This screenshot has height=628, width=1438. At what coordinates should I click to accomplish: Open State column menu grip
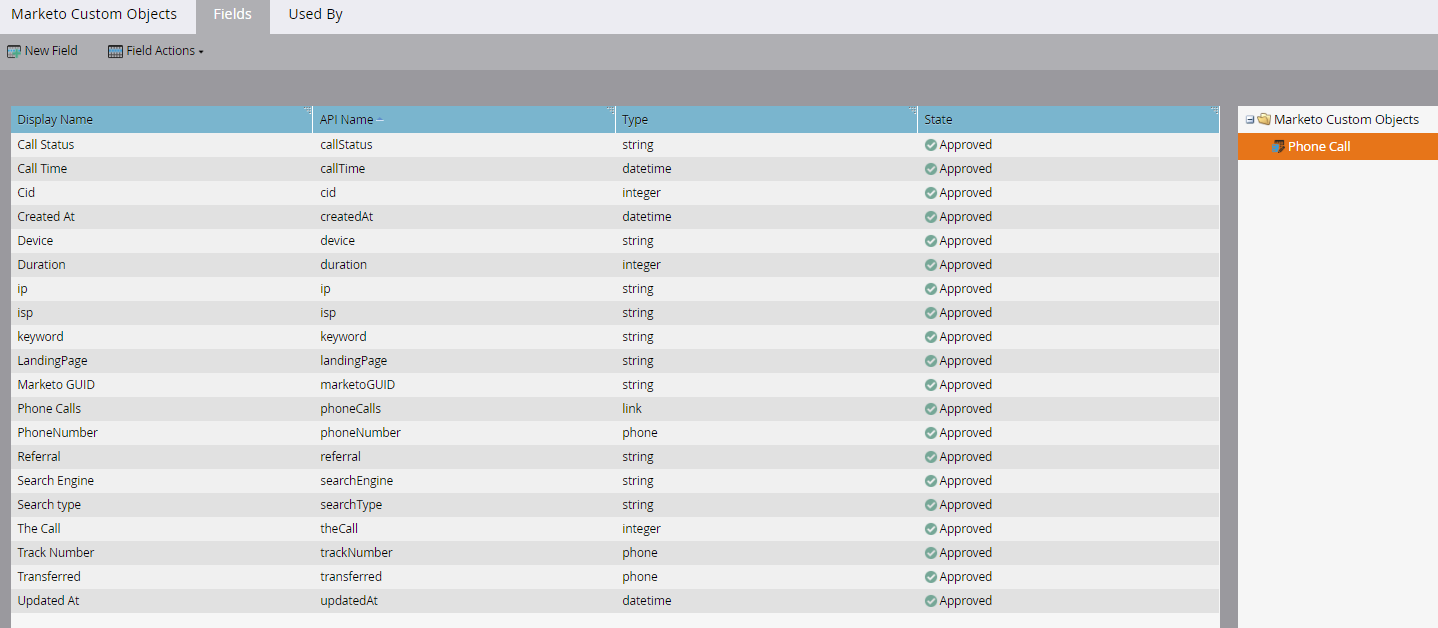[x=1214, y=110]
